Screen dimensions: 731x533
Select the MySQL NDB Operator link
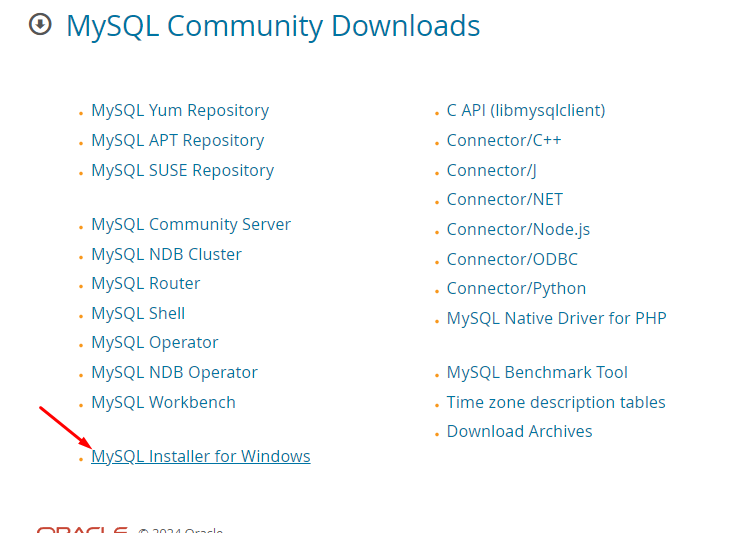click(174, 373)
